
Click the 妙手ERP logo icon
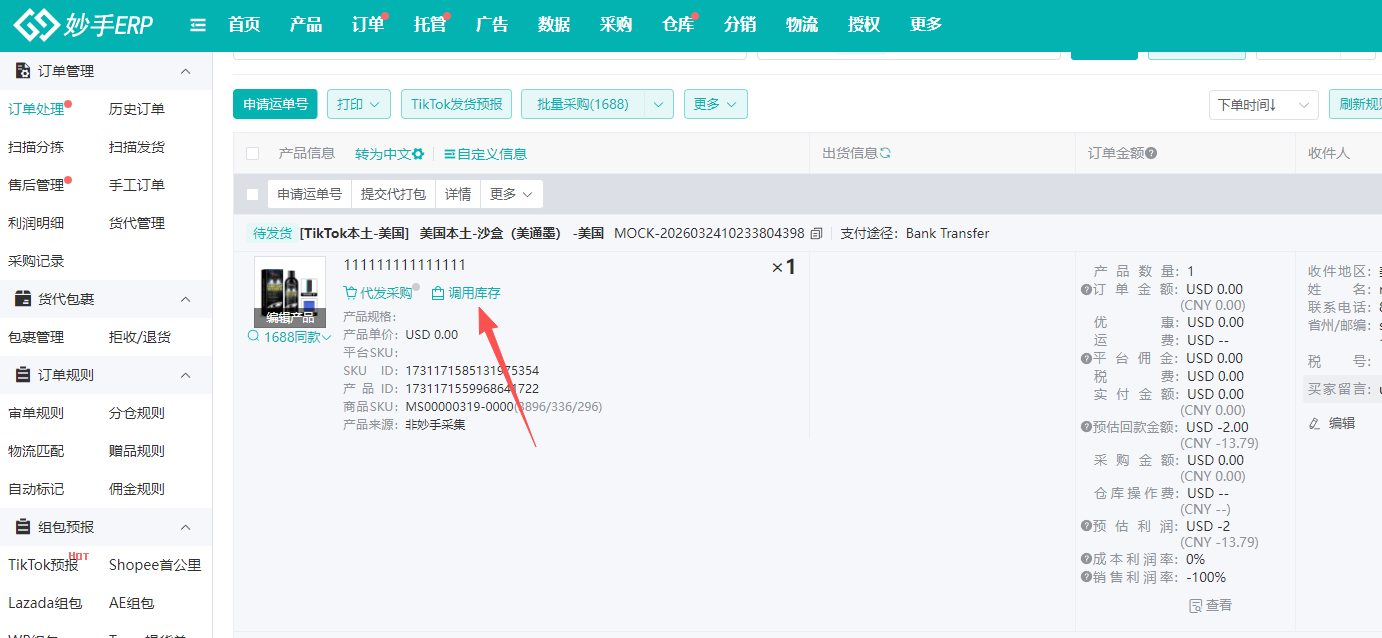(x=38, y=25)
